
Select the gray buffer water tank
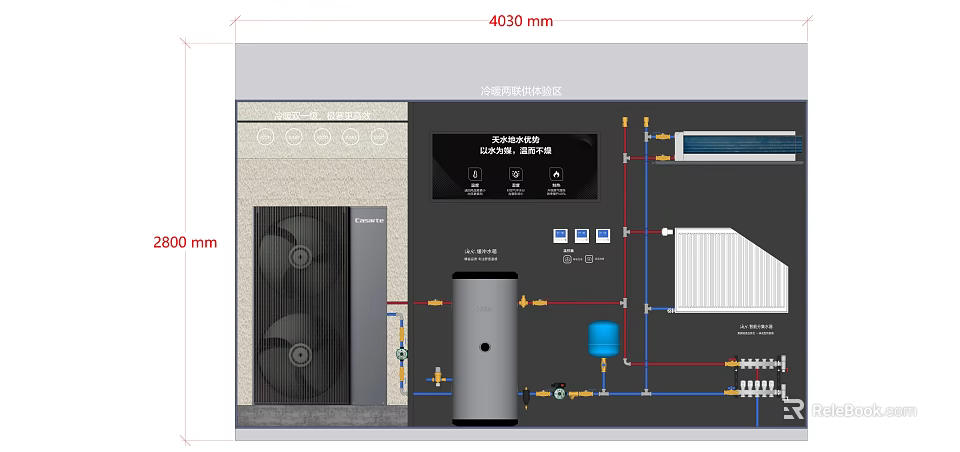pos(485,348)
